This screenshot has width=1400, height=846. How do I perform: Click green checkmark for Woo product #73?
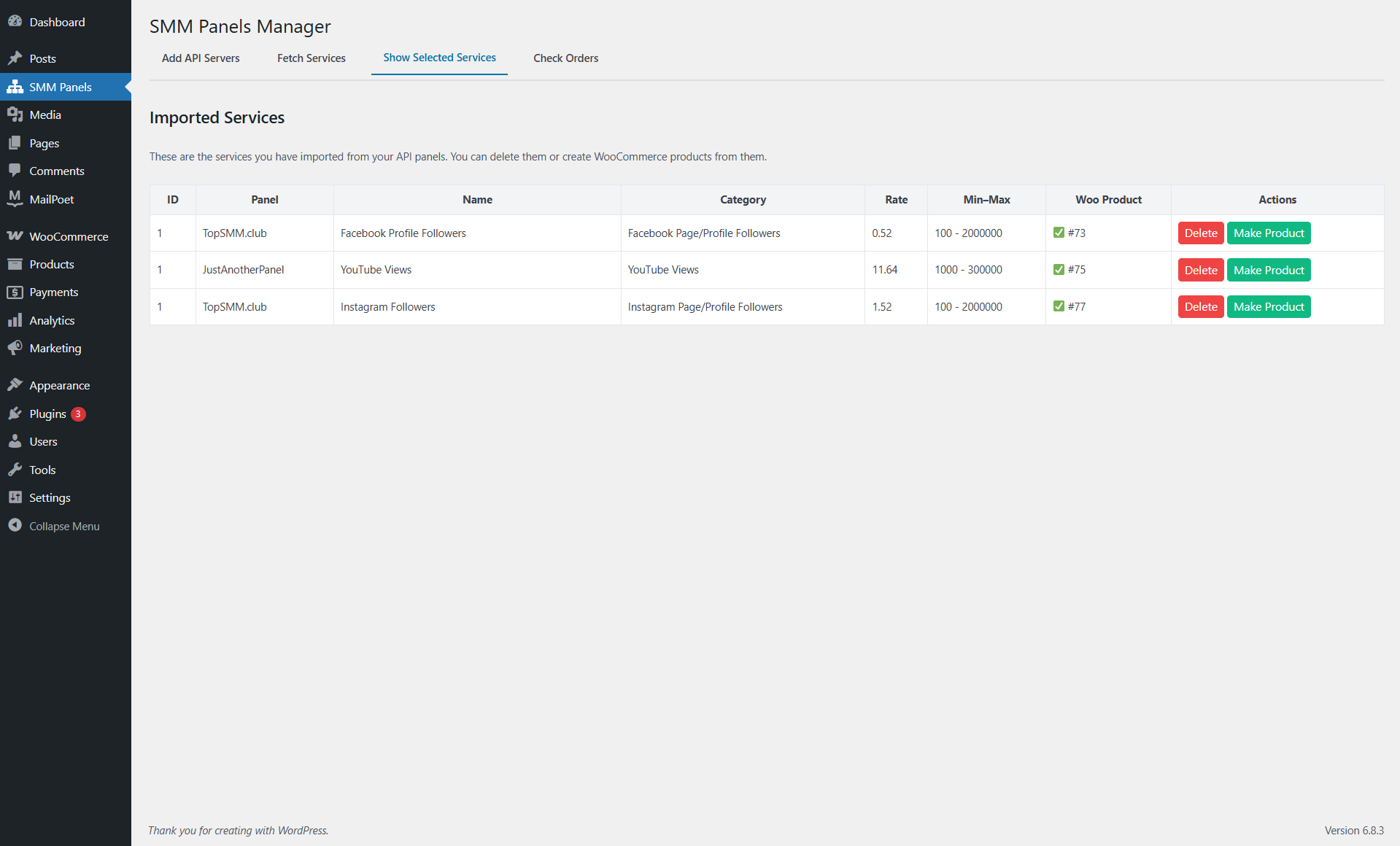coord(1059,233)
